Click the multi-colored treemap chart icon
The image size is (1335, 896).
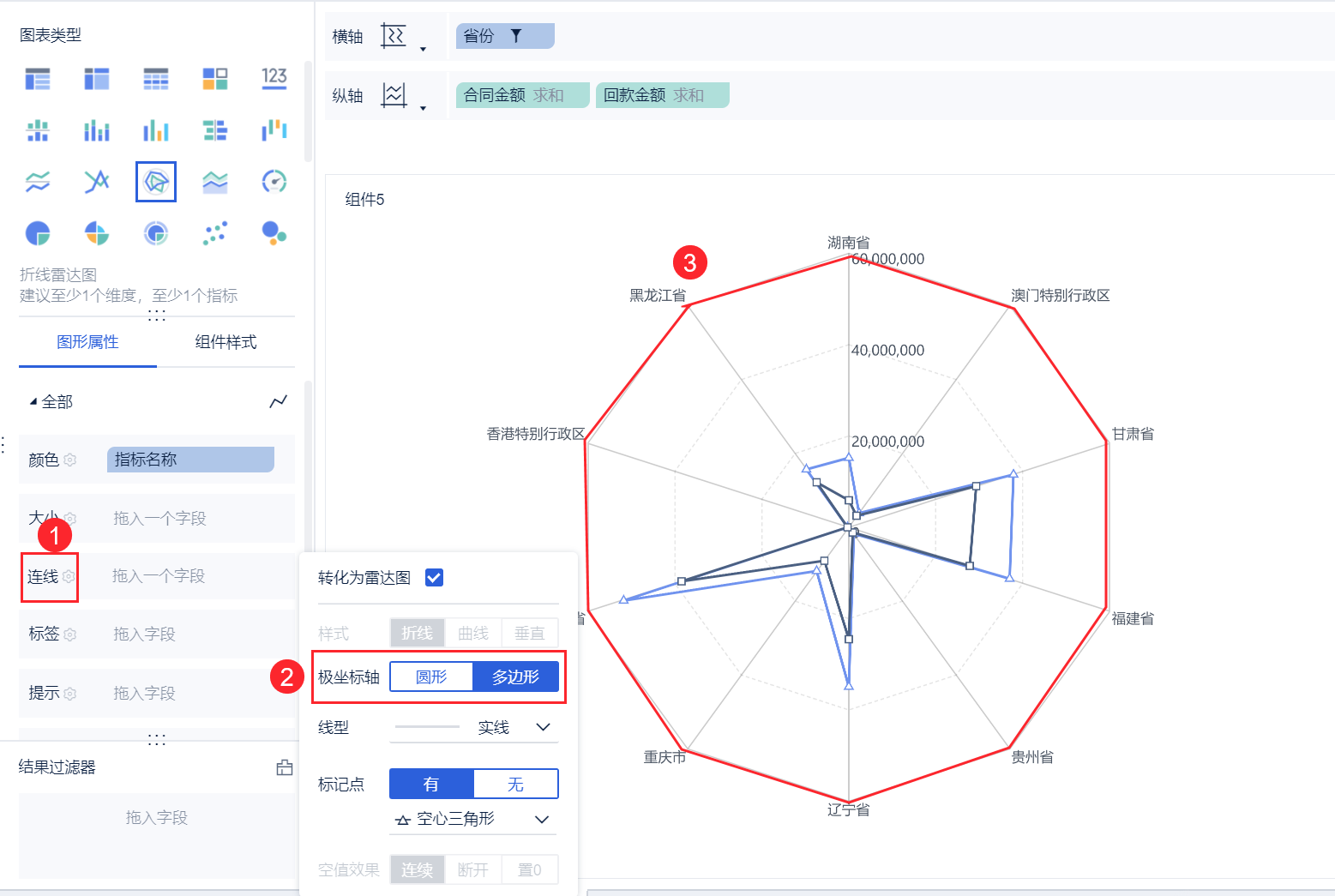(215, 79)
